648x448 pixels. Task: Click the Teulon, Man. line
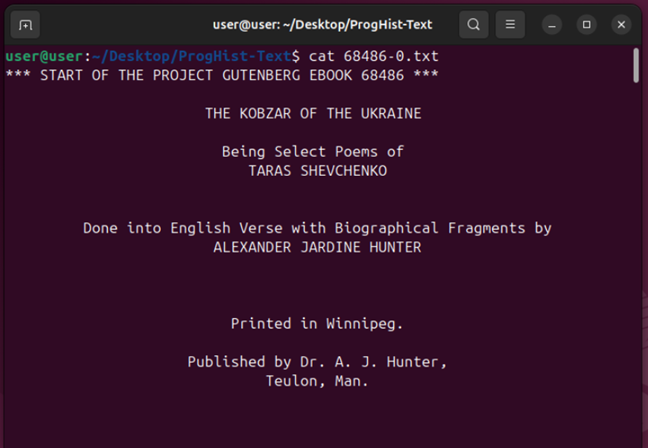pos(317,381)
